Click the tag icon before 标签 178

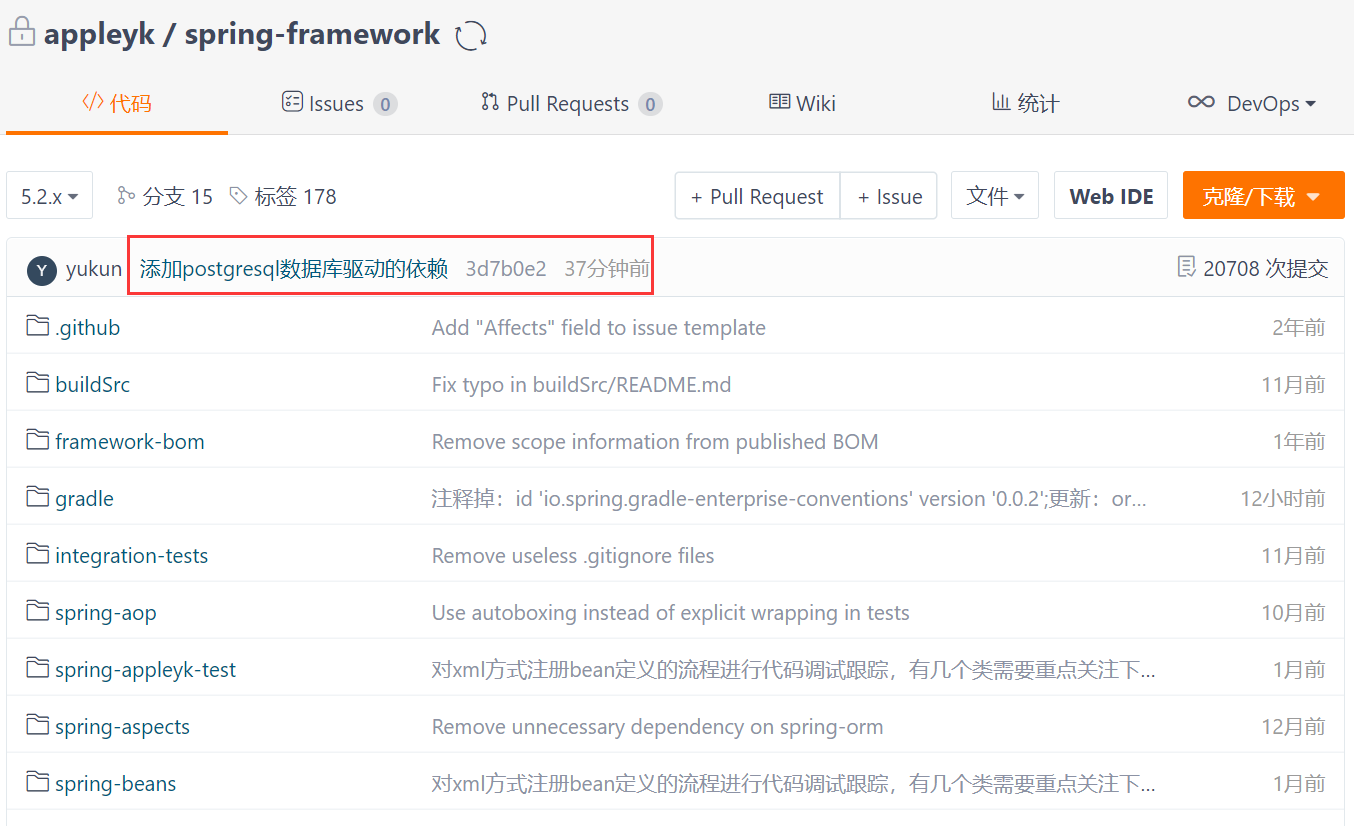point(236,196)
